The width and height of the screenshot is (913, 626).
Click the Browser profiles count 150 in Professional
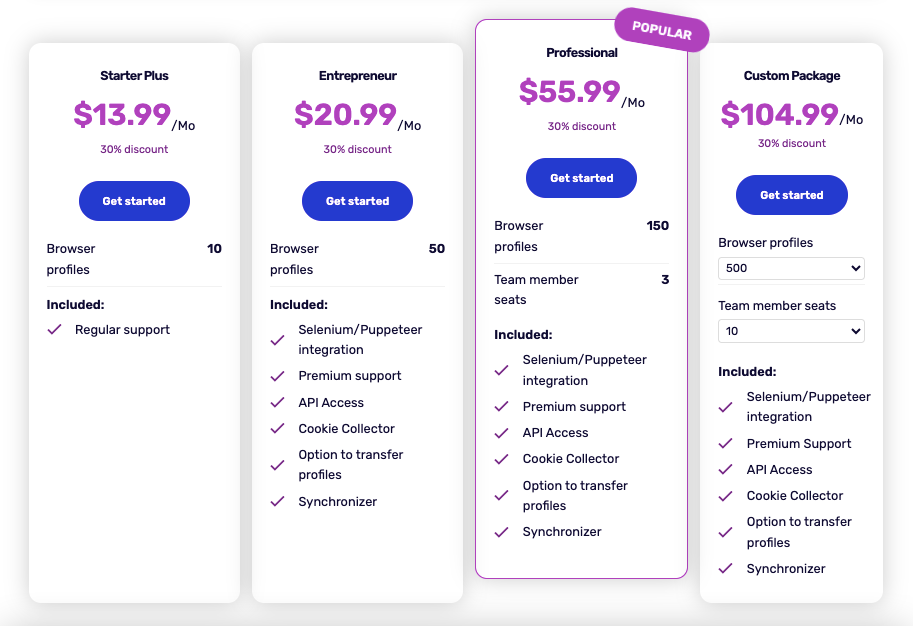click(657, 226)
